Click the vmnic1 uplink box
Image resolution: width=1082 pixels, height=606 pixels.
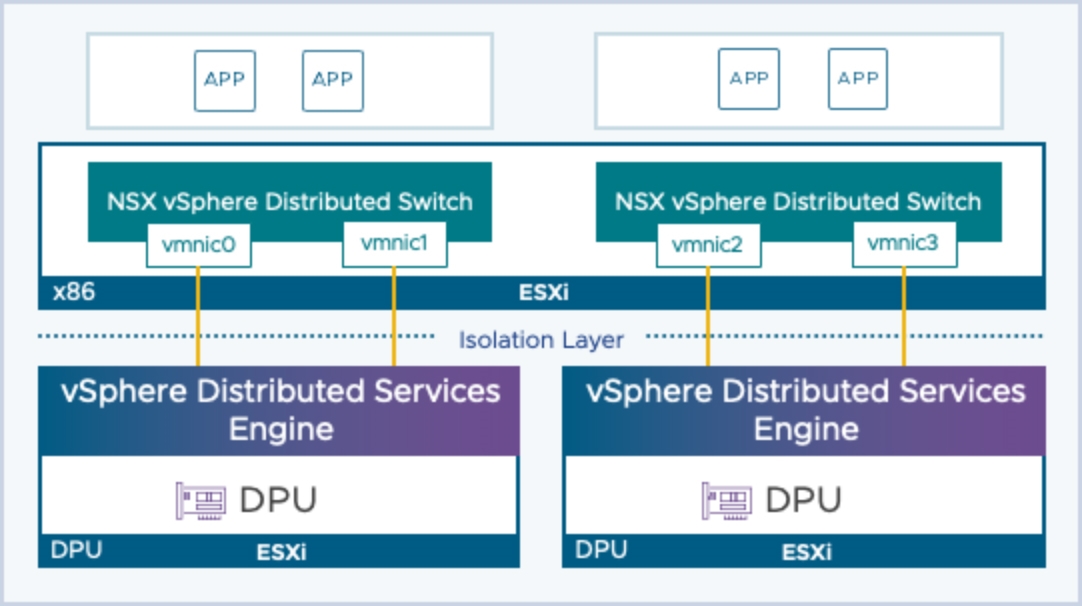pyautogui.click(x=395, y=244)
